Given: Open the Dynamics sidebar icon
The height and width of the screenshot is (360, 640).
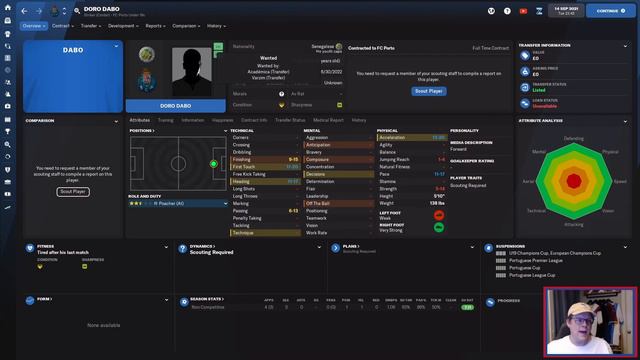Looking at the screenshot, I should coord(8,46).
